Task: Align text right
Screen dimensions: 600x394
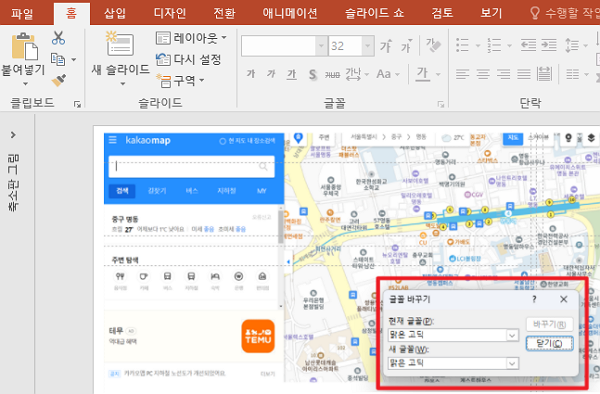Action: coord(503,74)
